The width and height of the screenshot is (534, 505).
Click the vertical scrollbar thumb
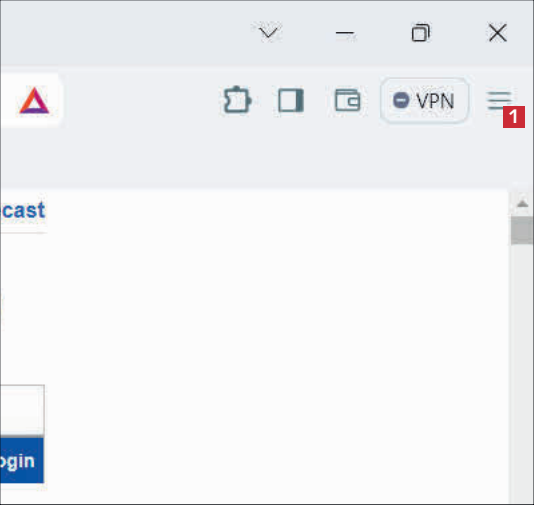(522, 230)
